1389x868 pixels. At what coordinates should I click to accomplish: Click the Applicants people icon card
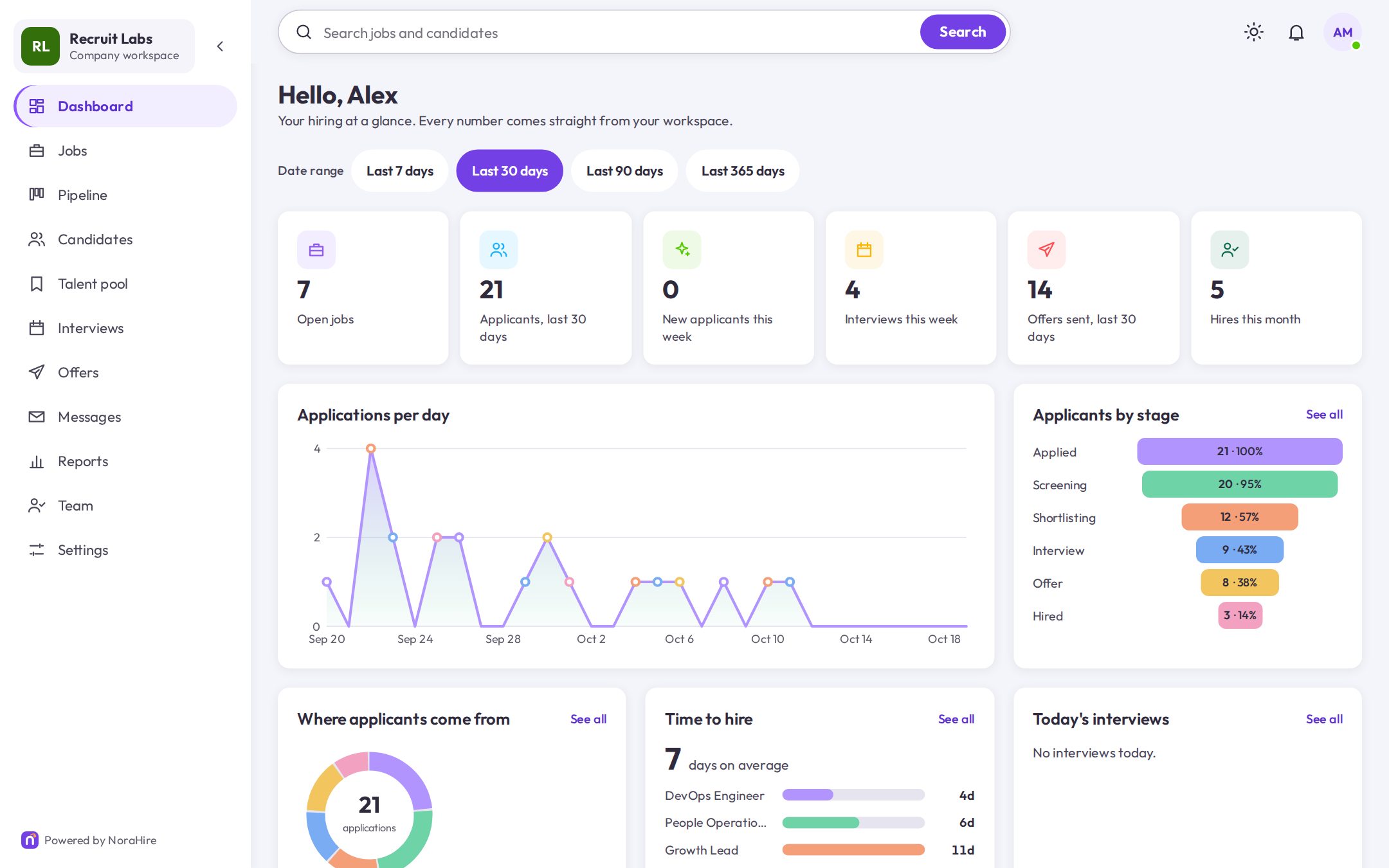point(499,249)
